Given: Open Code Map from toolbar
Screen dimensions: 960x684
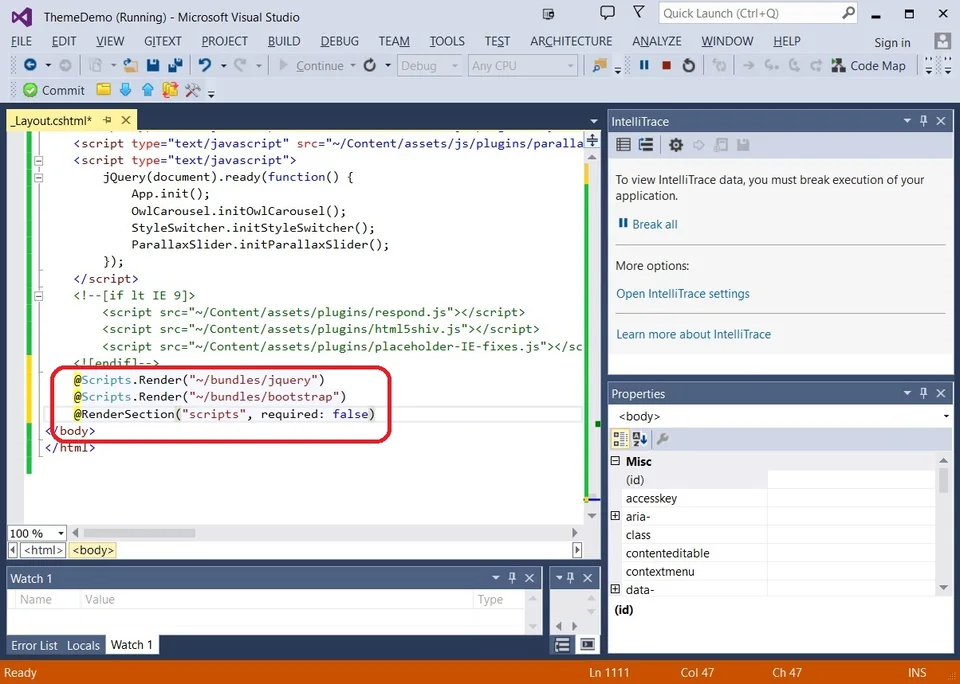Looking at the screenshot, I should [868, 66].
